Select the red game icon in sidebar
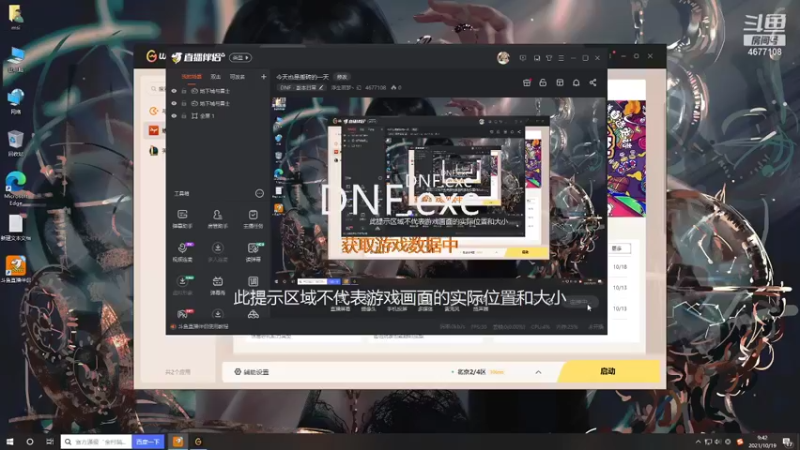800x450 pixels. pos(154,131)
